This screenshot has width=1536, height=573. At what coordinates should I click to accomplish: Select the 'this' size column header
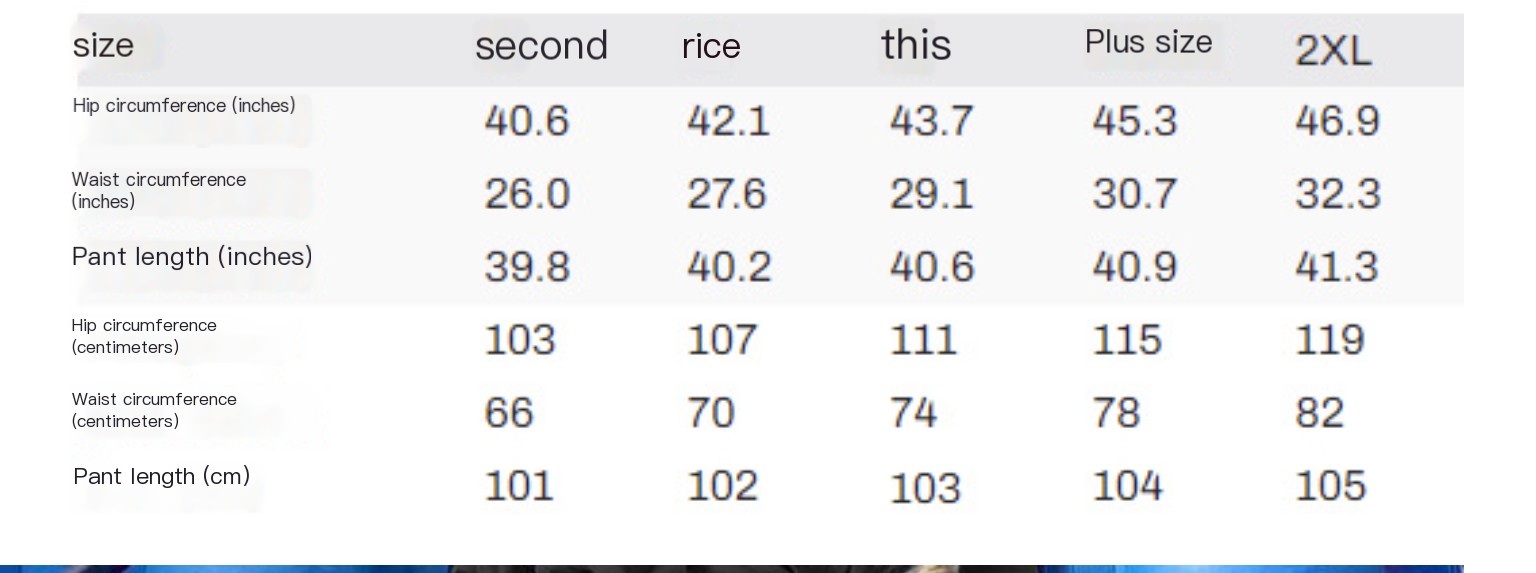(x=916, y=45)
